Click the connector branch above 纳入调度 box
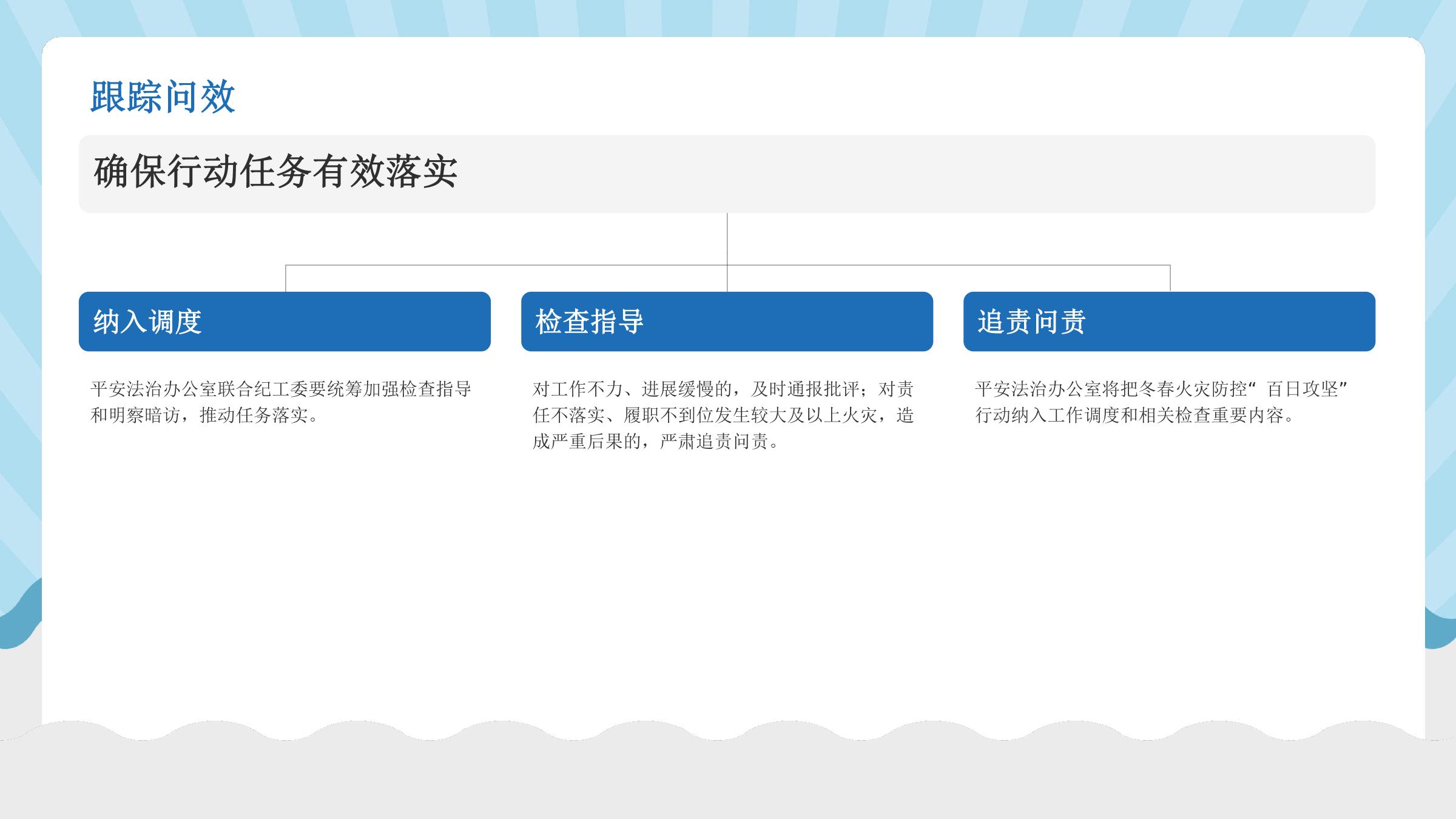The image size is (1456, 819). (286, 278)
